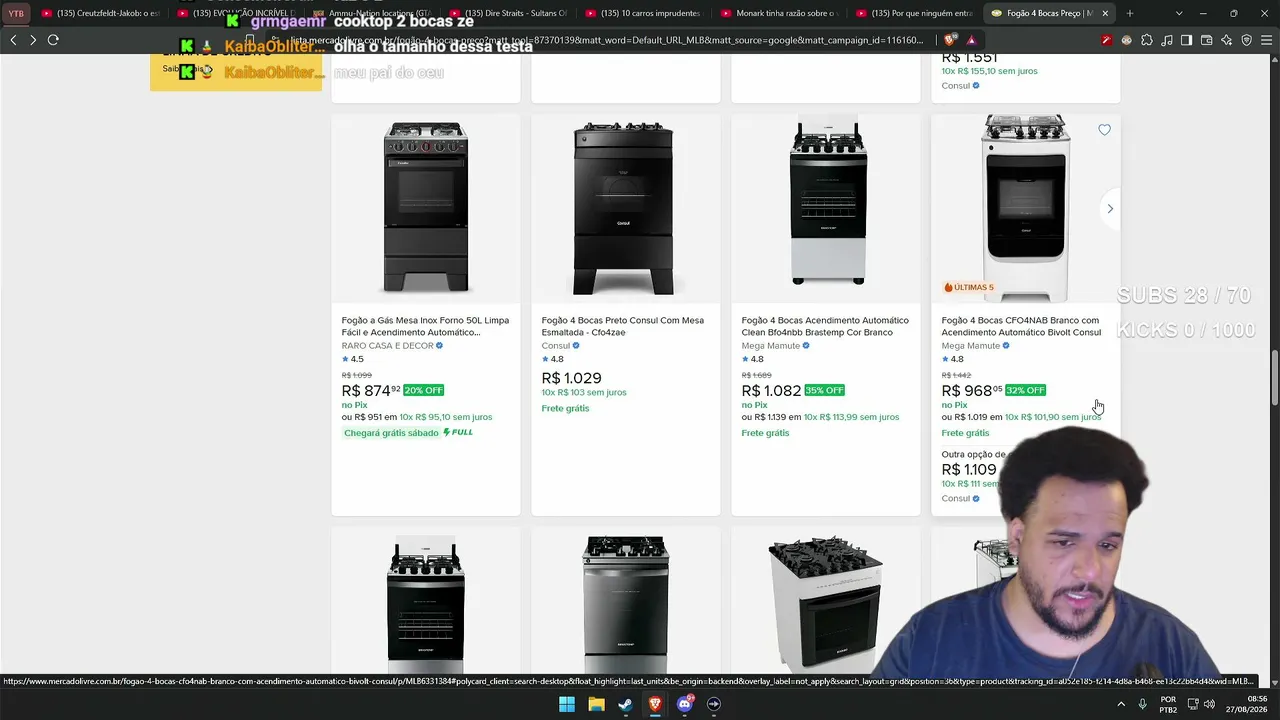The height and width of the screenshot is (720, 1280).
Task: Click the 10x R$ 155,10 sem juros text
Action: [990, 71]
